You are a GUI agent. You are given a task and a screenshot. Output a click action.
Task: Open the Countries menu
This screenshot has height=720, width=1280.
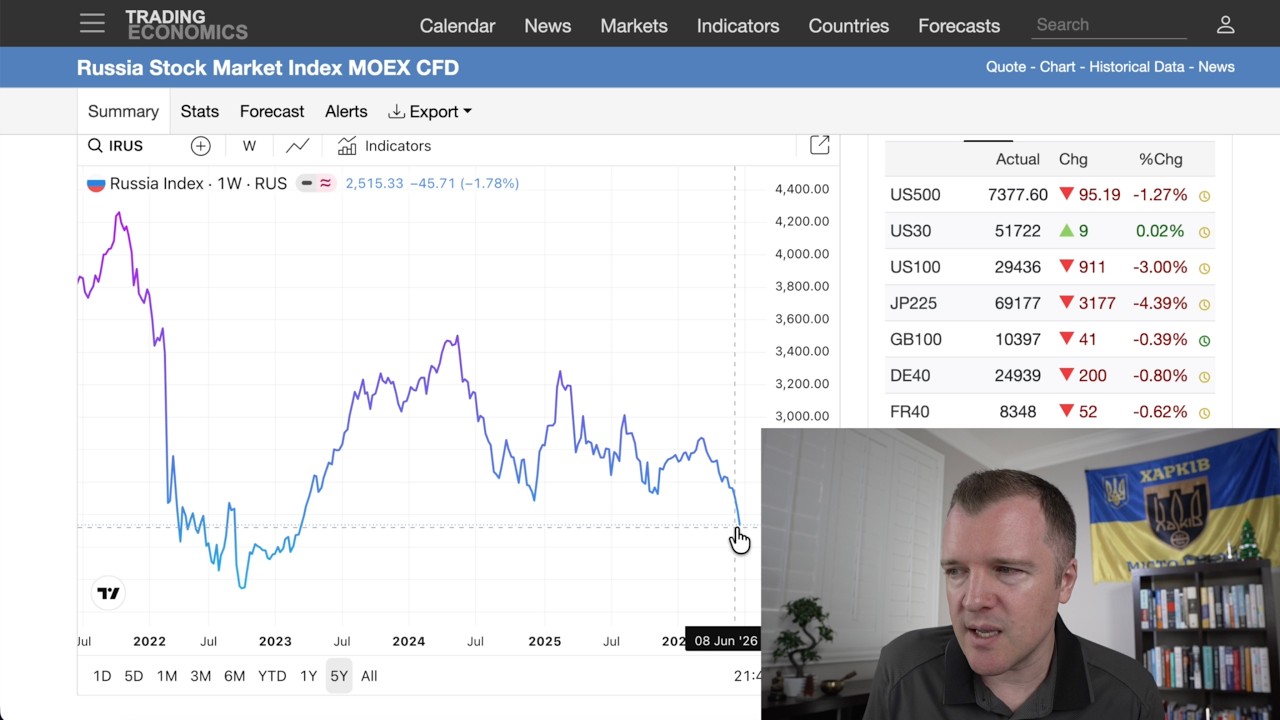pyautogui.click(x=849, y=26)
